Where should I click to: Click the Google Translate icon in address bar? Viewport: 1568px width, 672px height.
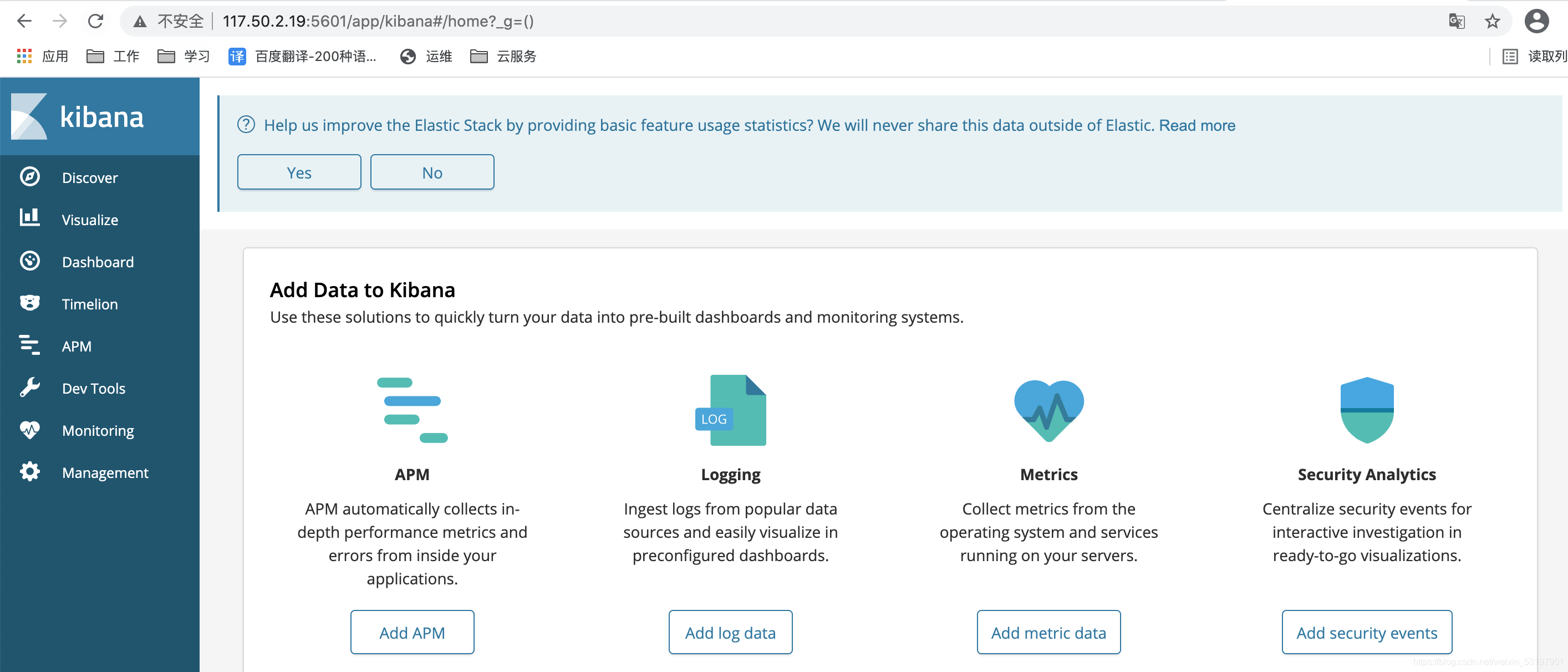(1456, 22)
